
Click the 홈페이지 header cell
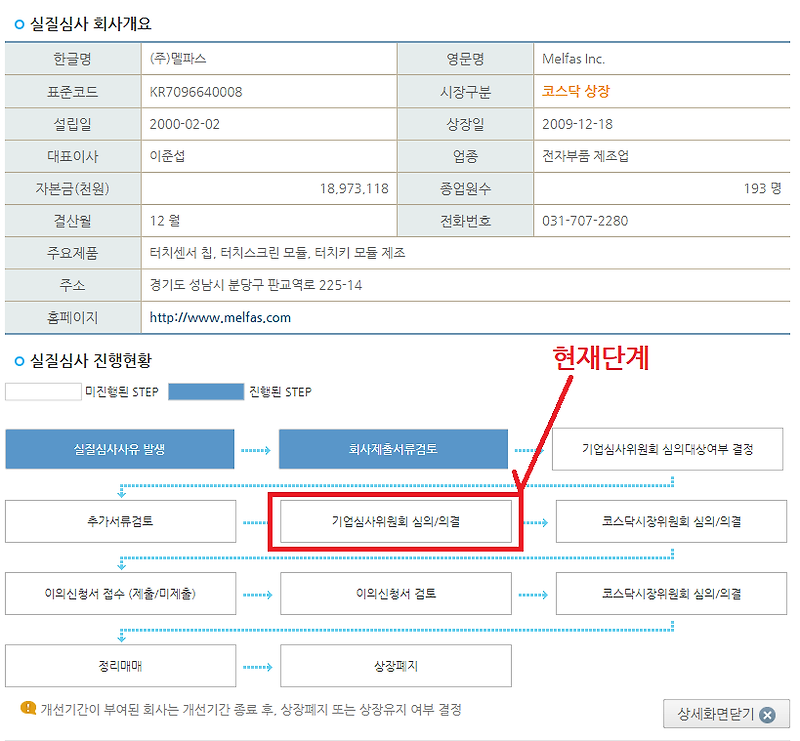pyautogui.click(x=73, y=317)
